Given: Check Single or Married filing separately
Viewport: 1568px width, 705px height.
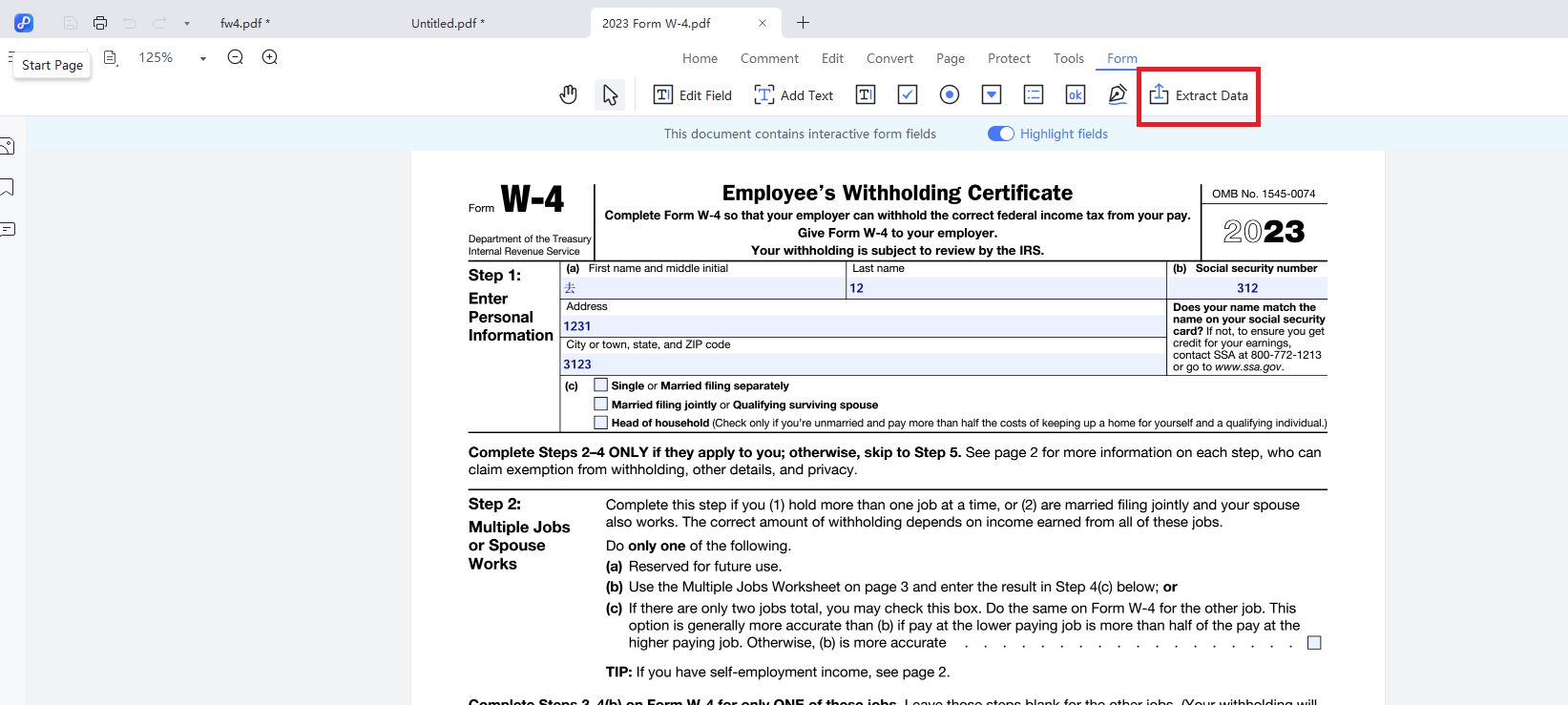Looking at the screenshot, I should coord(600,385).
